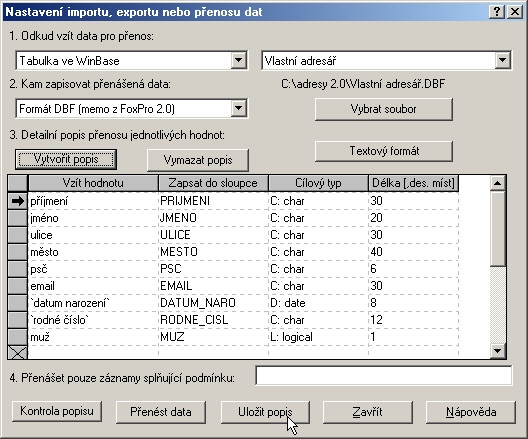Click 'Kontrola popisu' button
The height and width of the screenshot is (439, 528).
(x=57, y=411)
